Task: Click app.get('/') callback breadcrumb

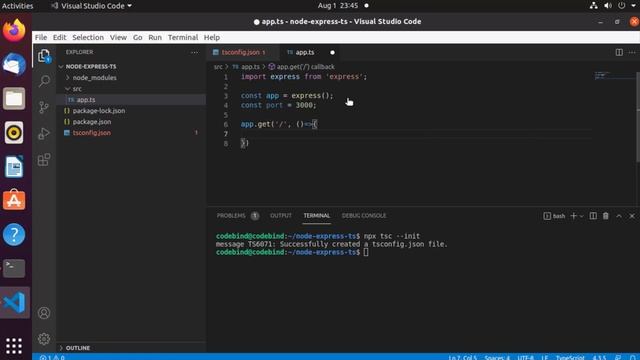Action: [305, 67]
